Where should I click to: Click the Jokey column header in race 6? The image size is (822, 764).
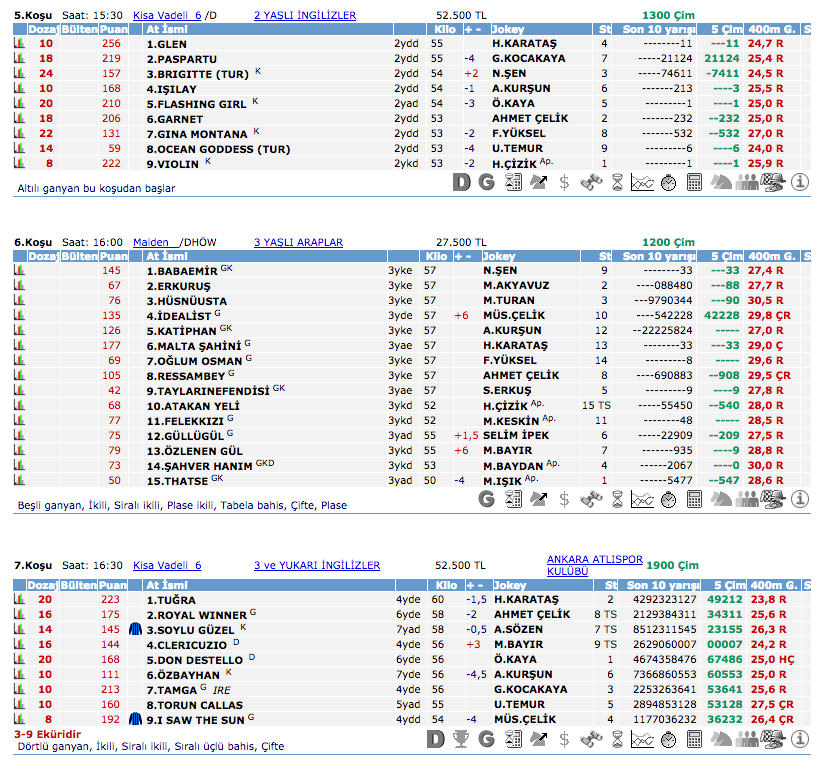pos(505,256)
